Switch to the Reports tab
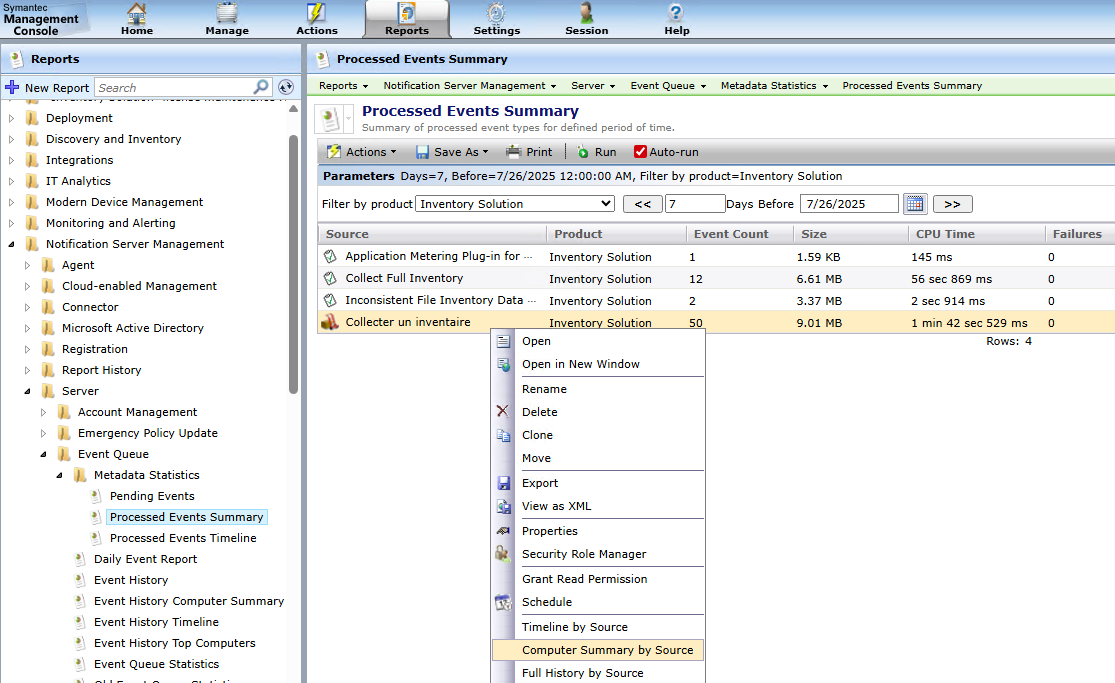Image resolution: width=1115 pixels, height=683 pixels. coord(407,19)
